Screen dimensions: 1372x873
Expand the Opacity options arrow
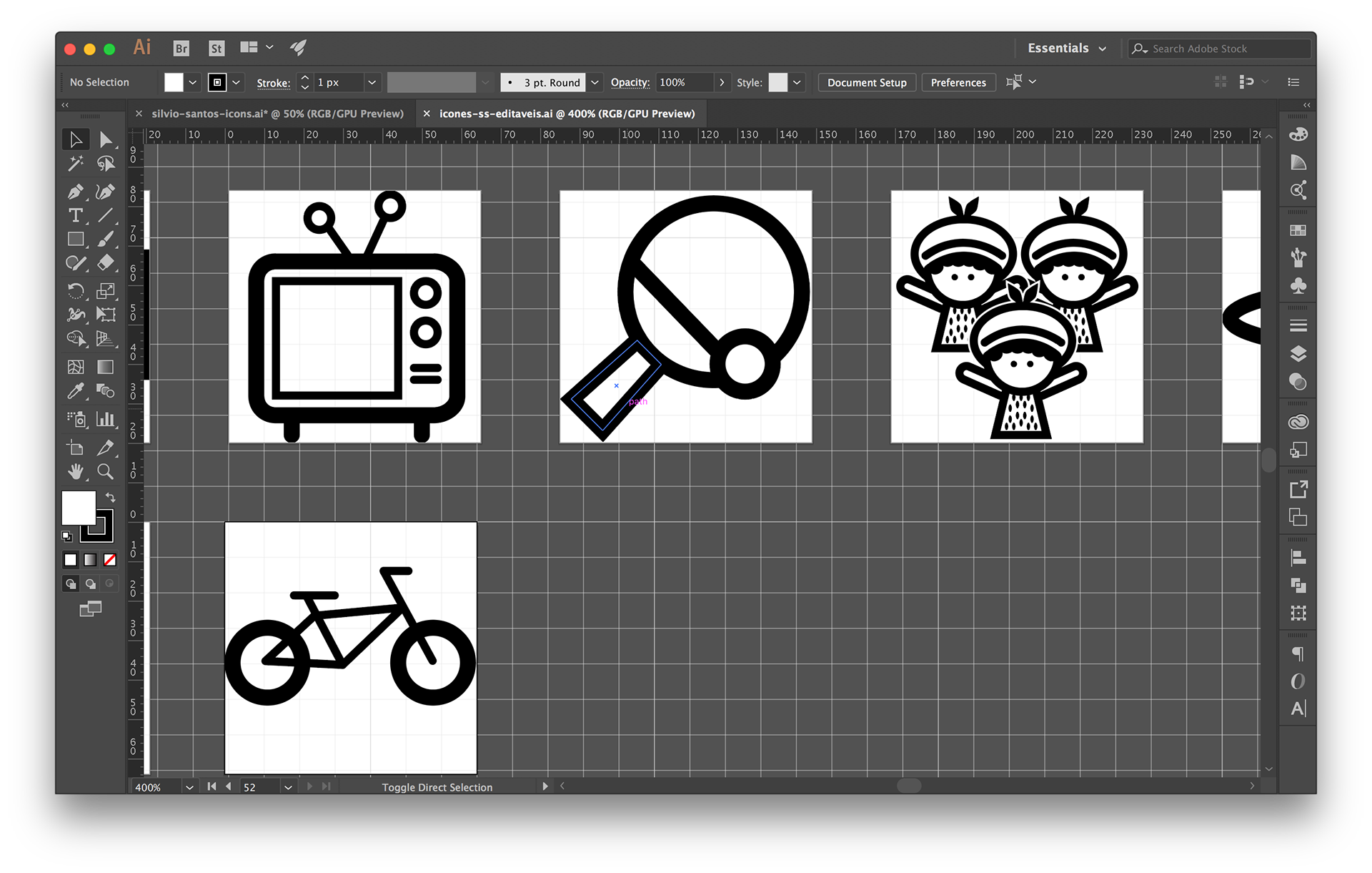pos(722,82)
